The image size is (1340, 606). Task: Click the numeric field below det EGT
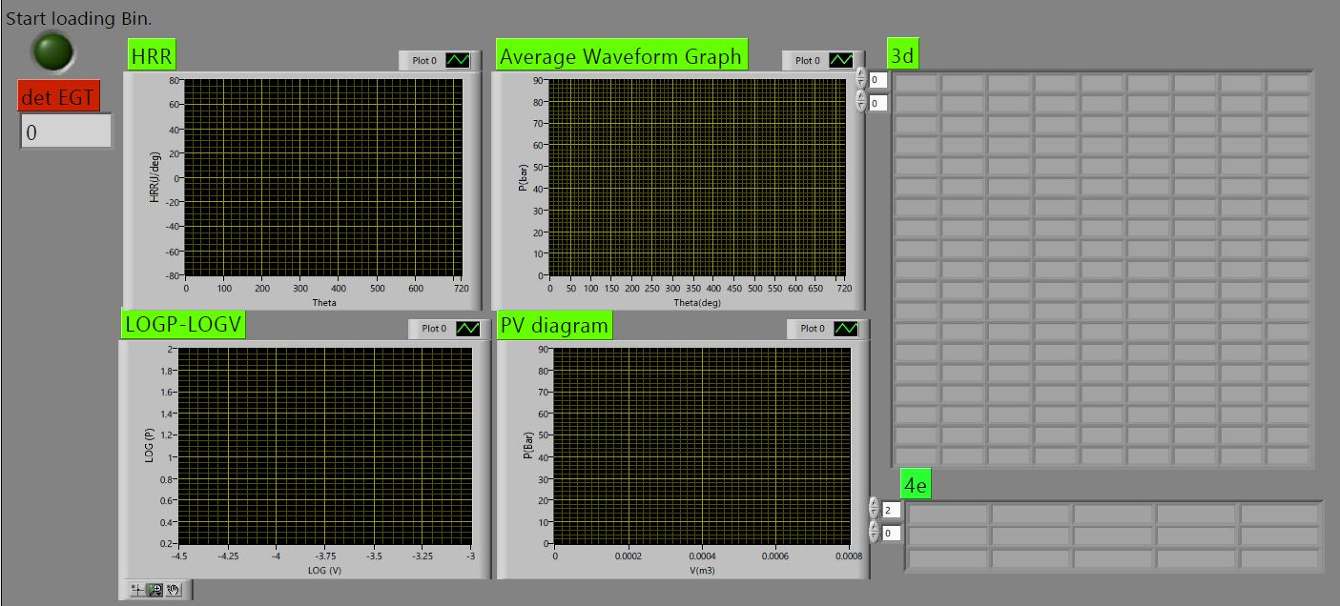point(65,131)
